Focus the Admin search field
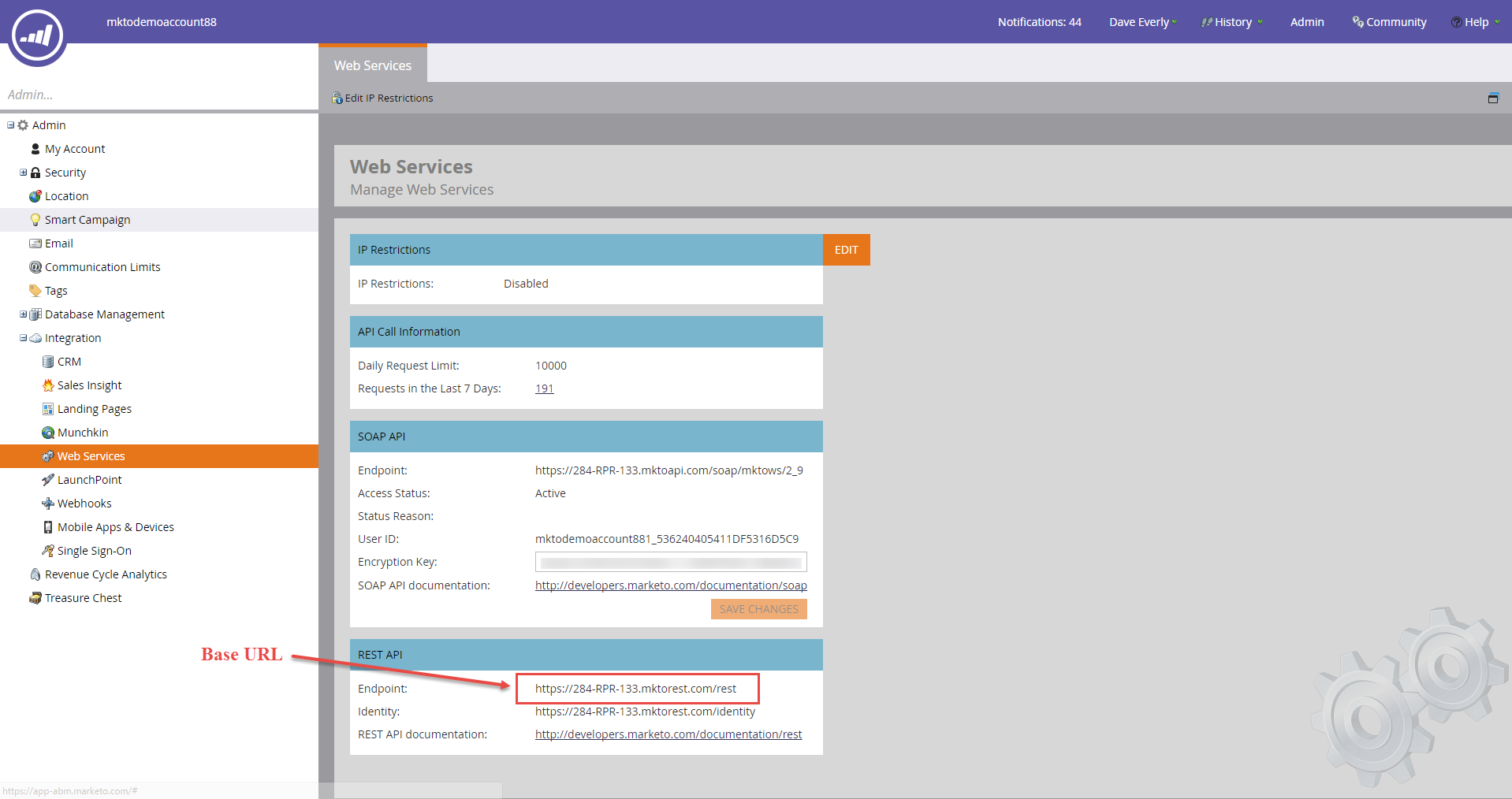The height and width of the screenshot is (799, 1512). tap(159, 95)
